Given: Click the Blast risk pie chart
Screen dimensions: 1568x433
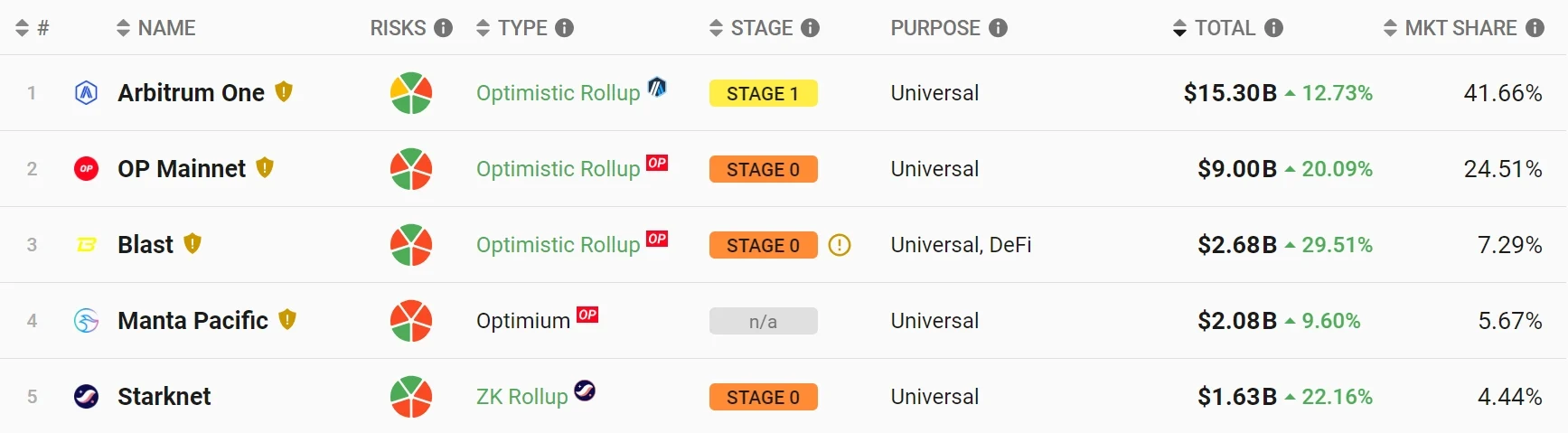Looking at the screenshot, I should click(411, 245).
